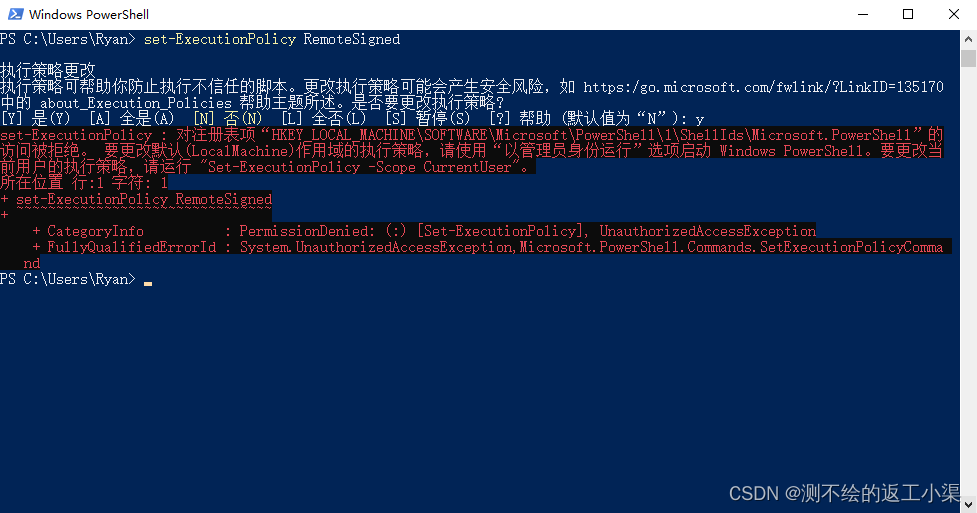Click the [S] 暂停(S) option text
This screenshot has width=977, height=513.
tap(428, 118)
